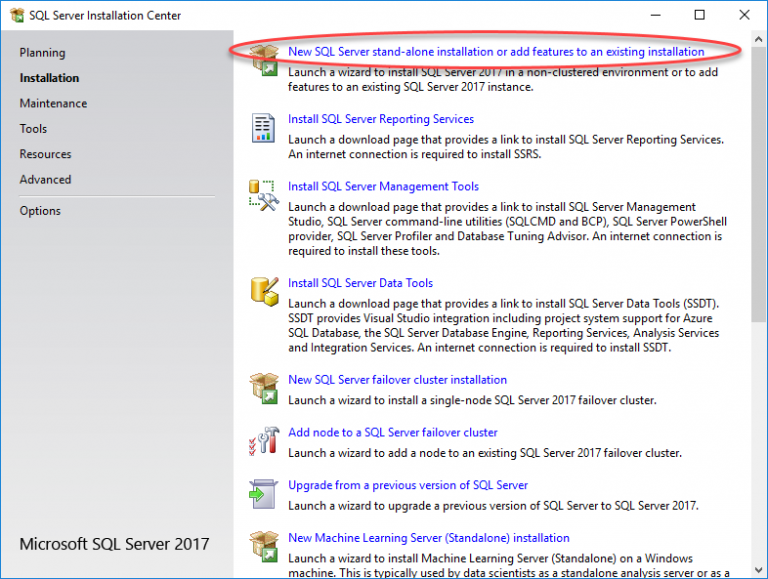
Task: Open Install SQL Server Reporting Services link
Action: pyautogui.click(x=381, y=119)
